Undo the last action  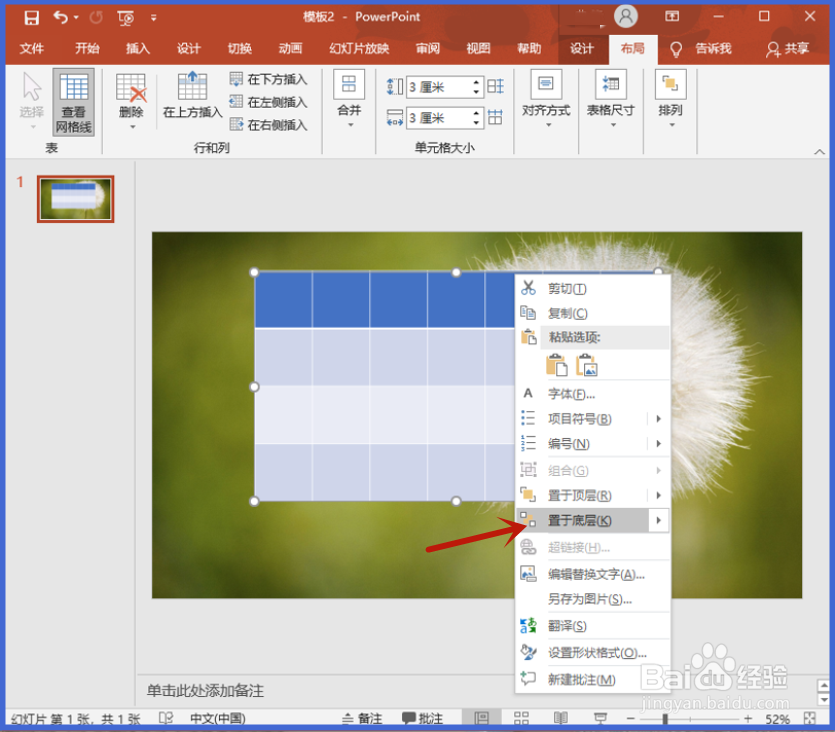61,18
